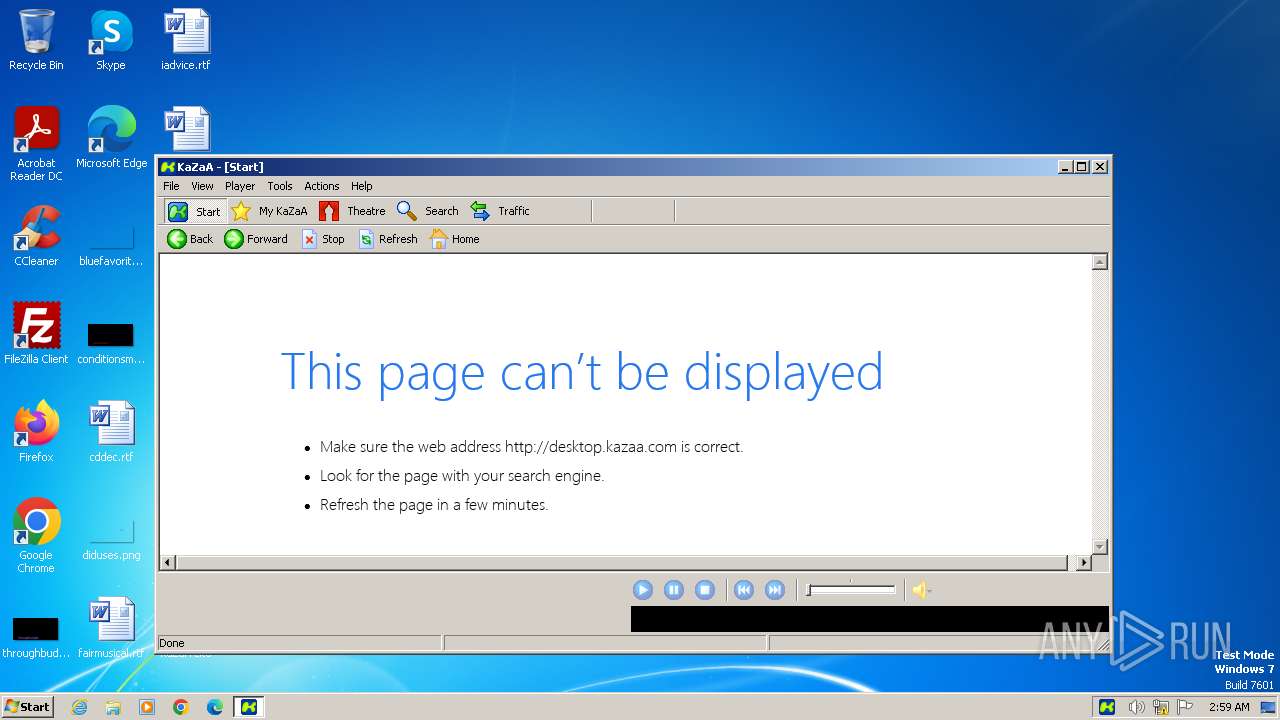
Task: Mute the player speaker icon
Action: click(x=921, y=590)
